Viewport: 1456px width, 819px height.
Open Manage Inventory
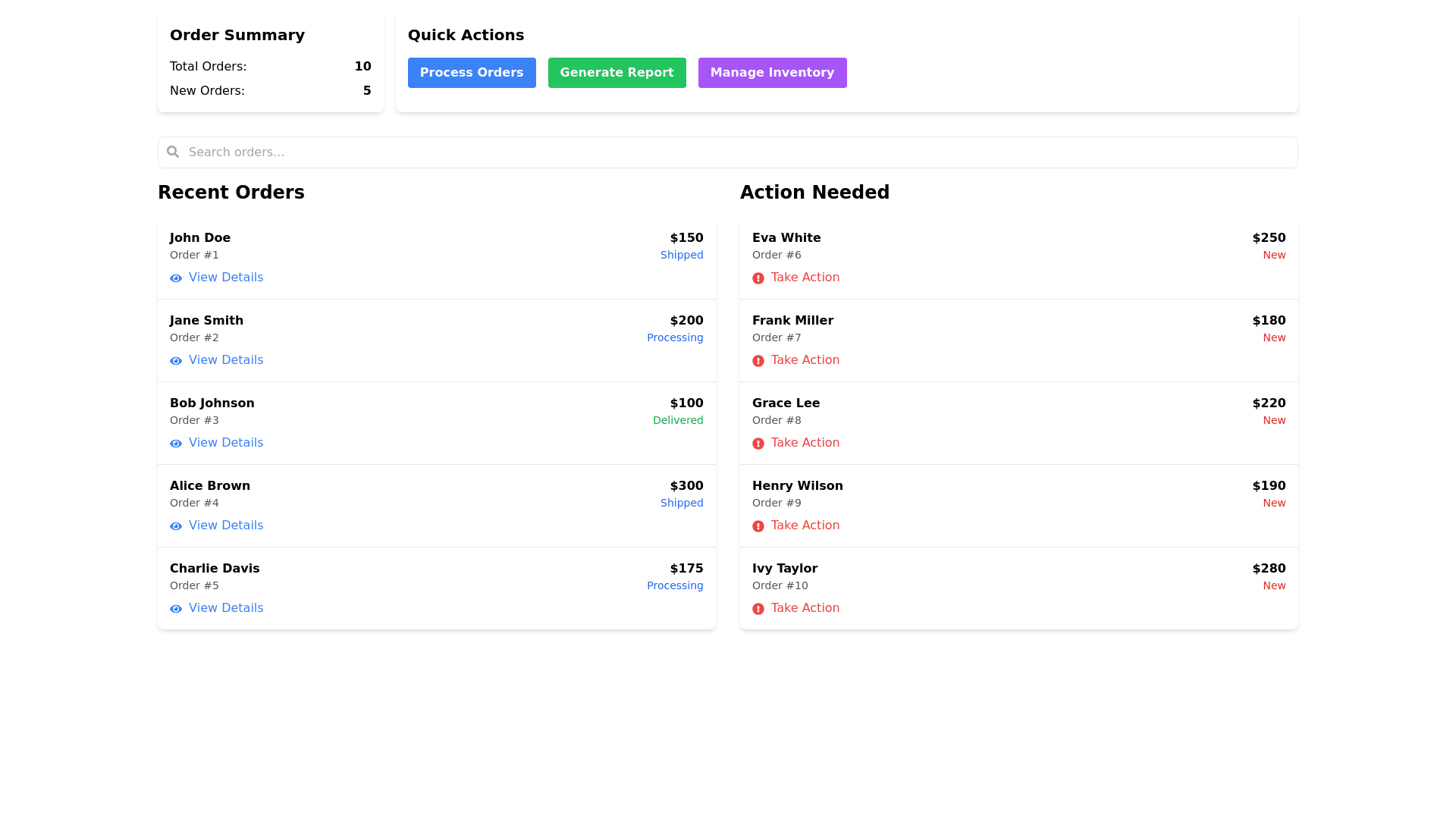pos(772,73)
